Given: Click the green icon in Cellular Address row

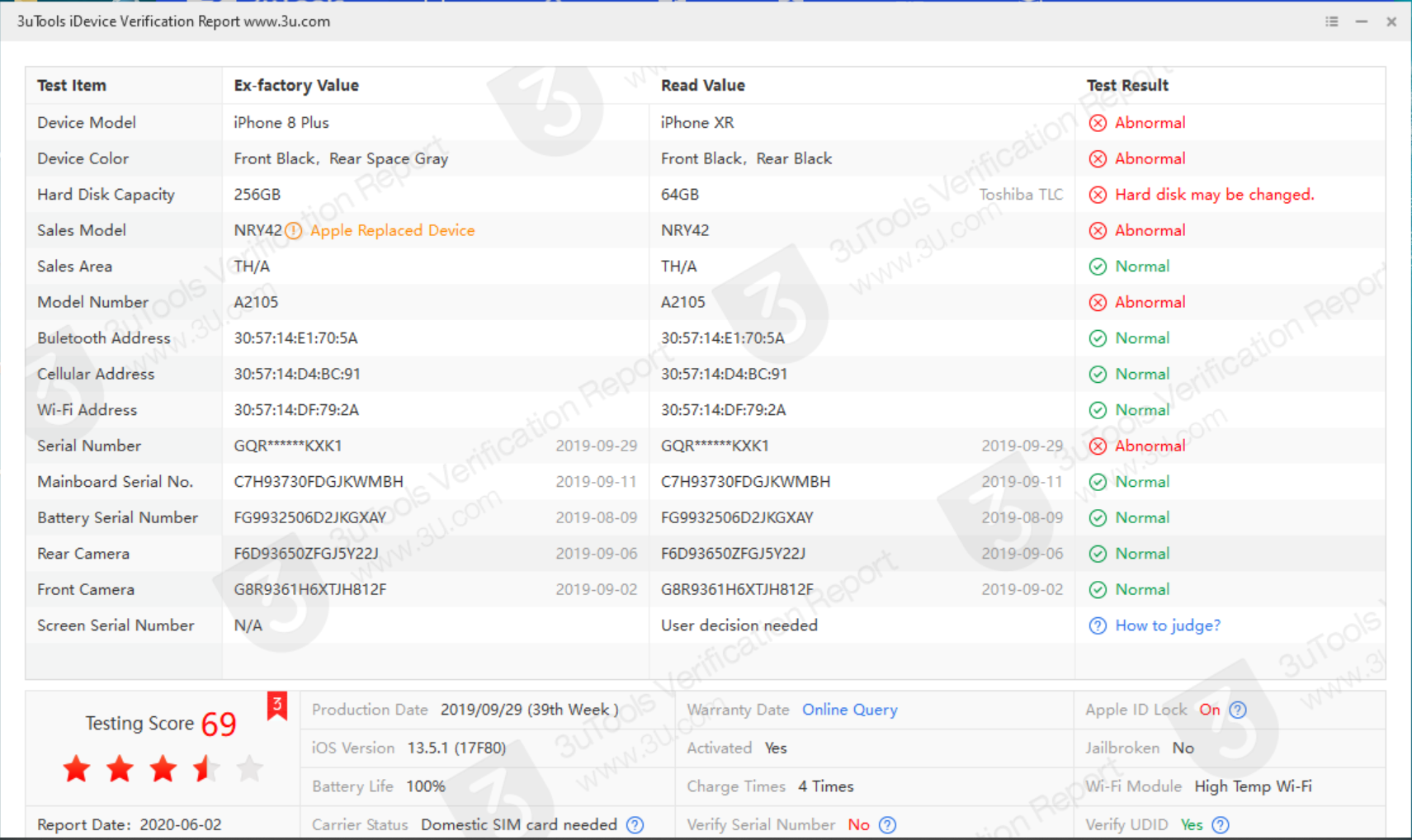Looking at the screenshot, I should click(1098, 374).
